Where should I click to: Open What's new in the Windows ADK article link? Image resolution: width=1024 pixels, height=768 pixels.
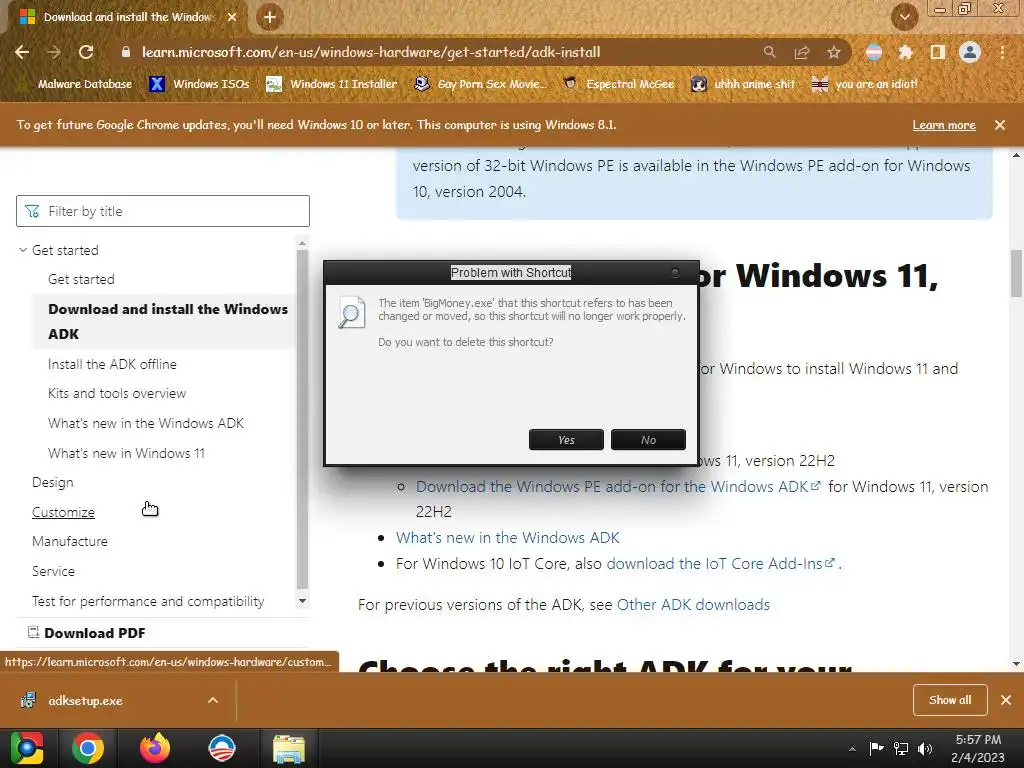tap(507, 537)
